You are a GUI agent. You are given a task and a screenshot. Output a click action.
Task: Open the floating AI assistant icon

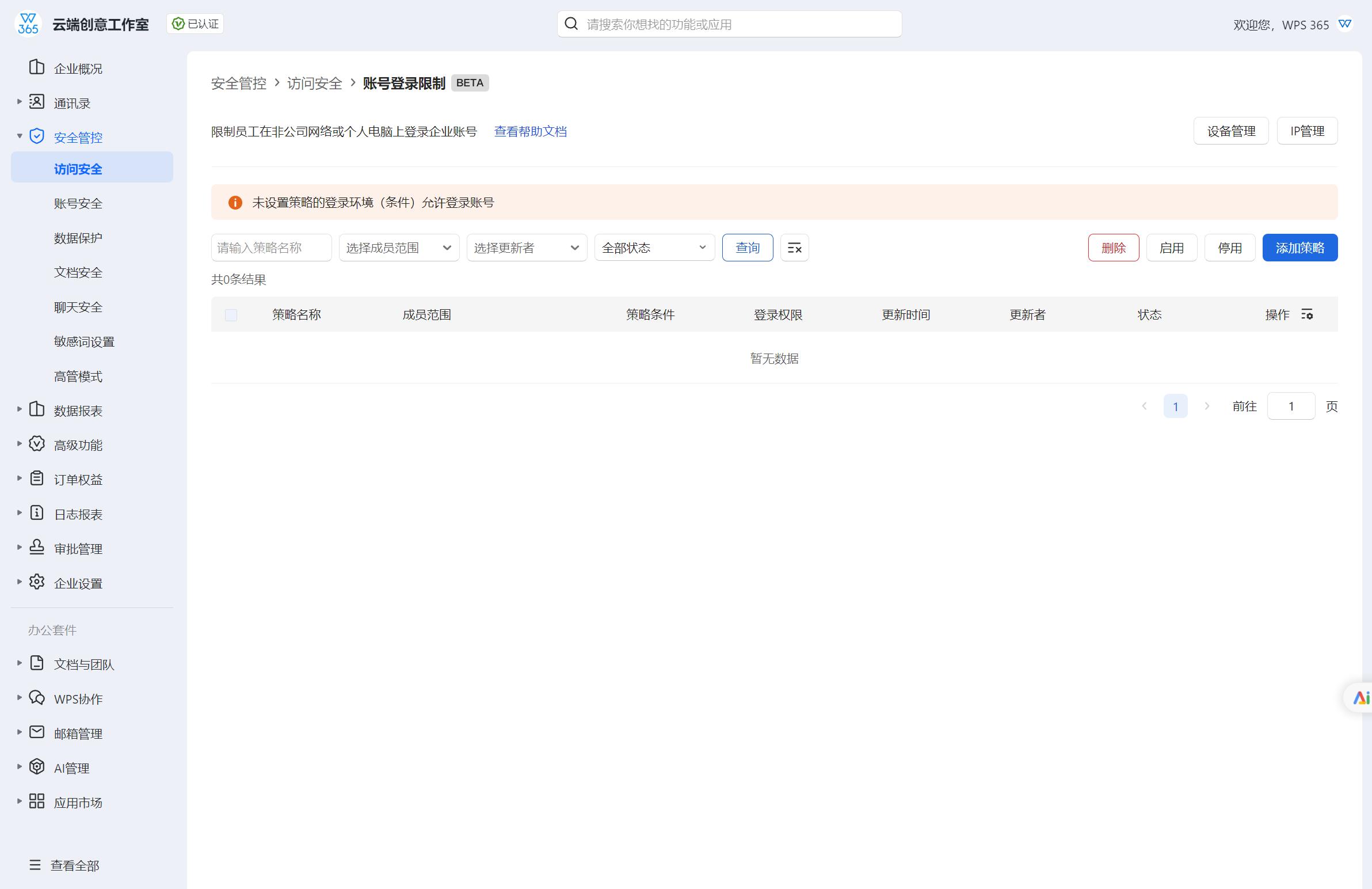tap(1360, 697)
